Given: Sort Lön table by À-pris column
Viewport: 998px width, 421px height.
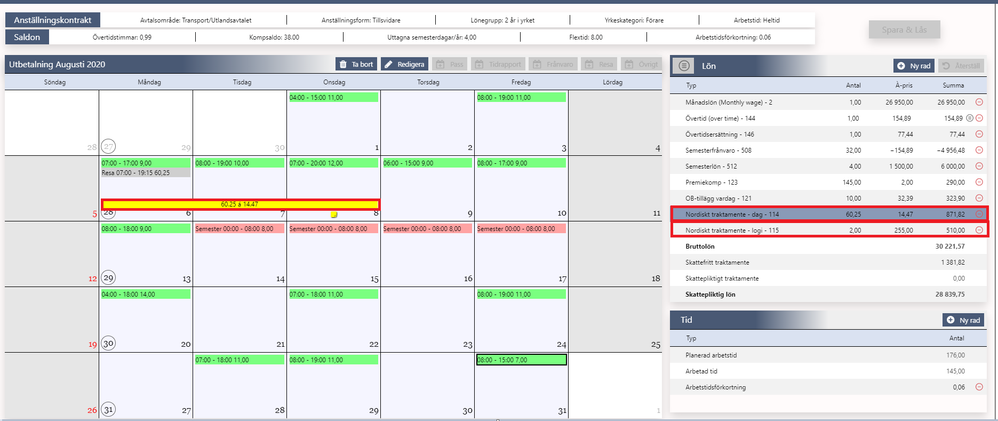Looking at the screenshot, I should (x=904, y=84).
